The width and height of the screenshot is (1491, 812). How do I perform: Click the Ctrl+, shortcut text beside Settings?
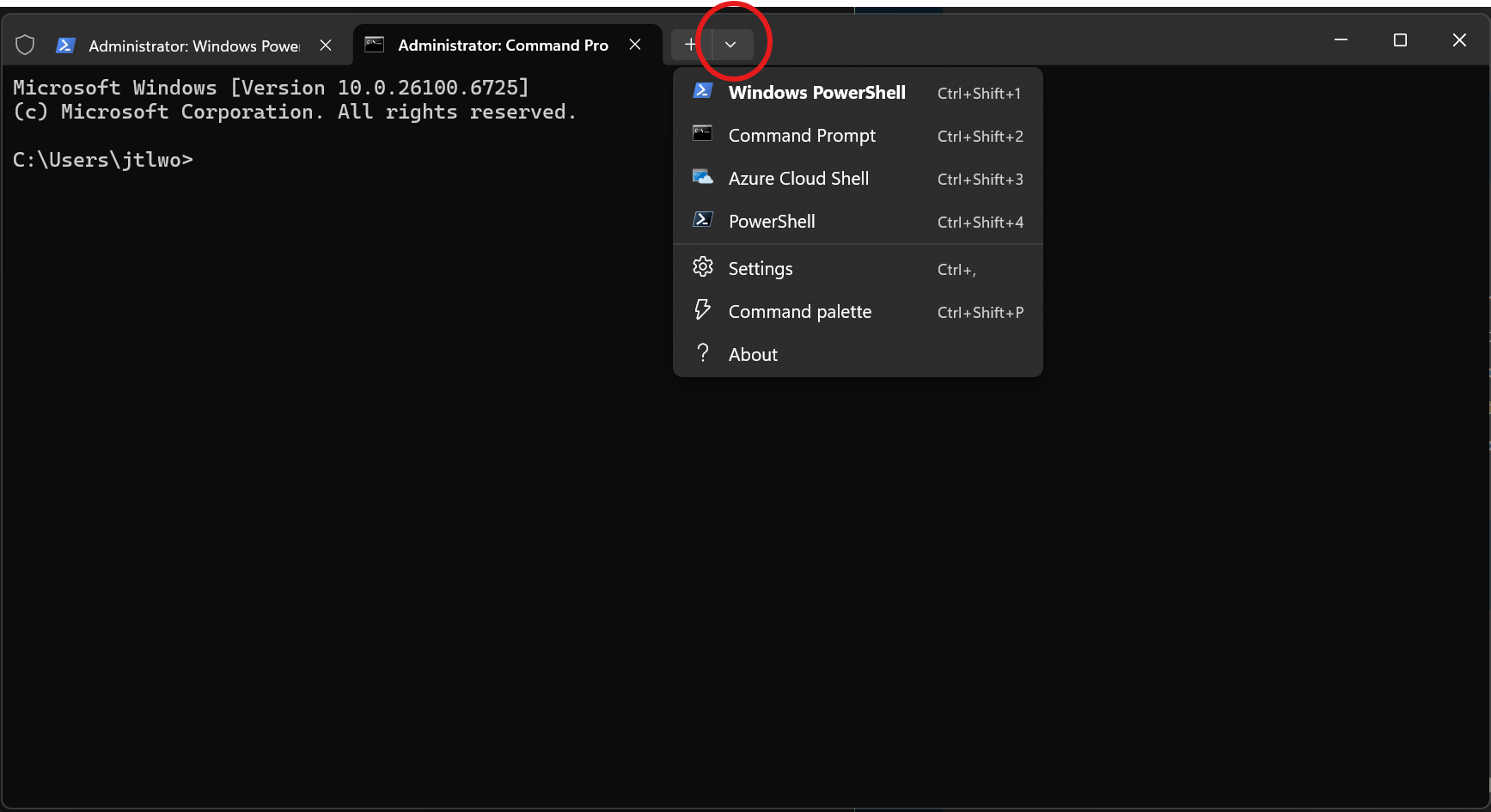tap(956, 270)
